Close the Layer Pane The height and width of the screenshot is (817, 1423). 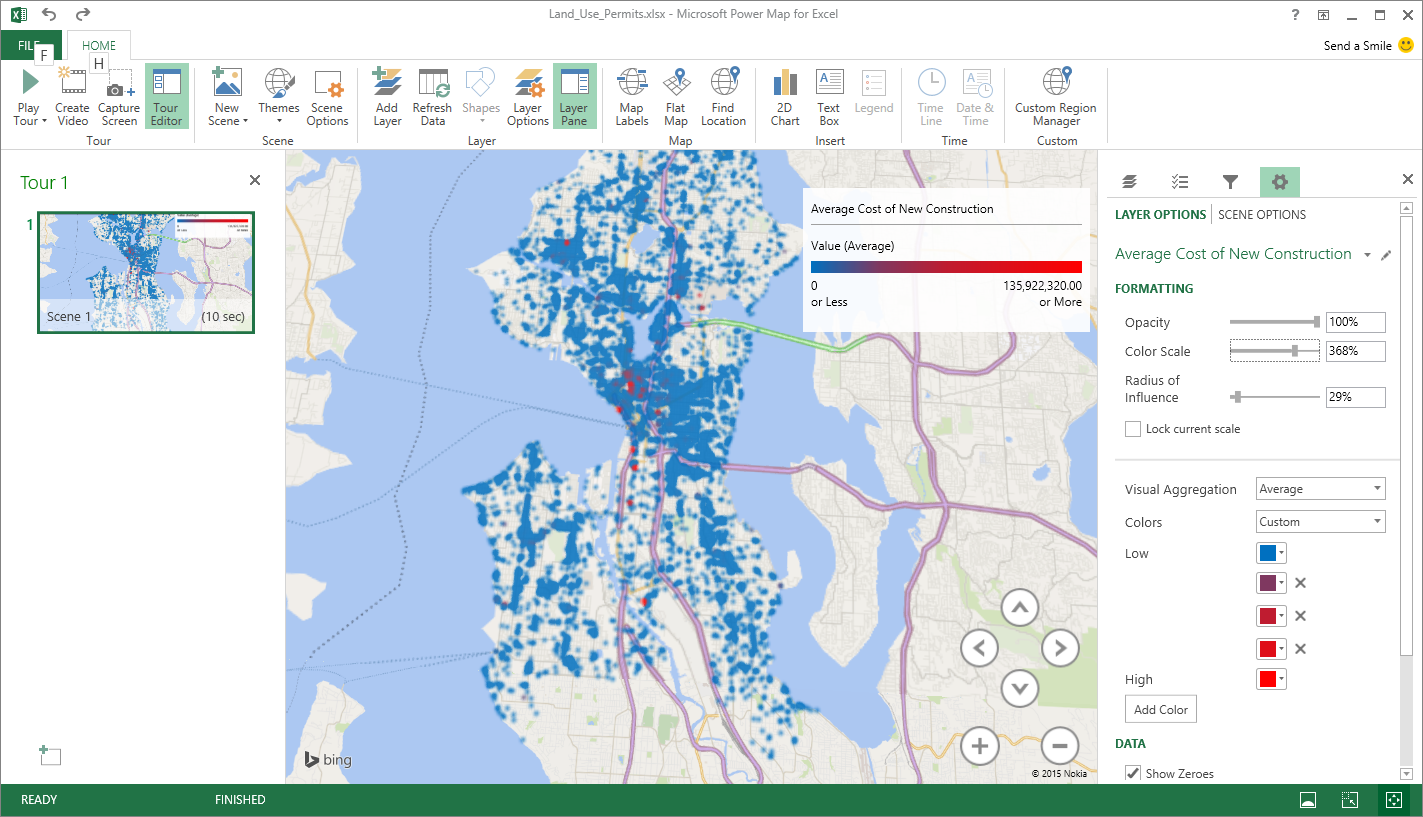1408,180
